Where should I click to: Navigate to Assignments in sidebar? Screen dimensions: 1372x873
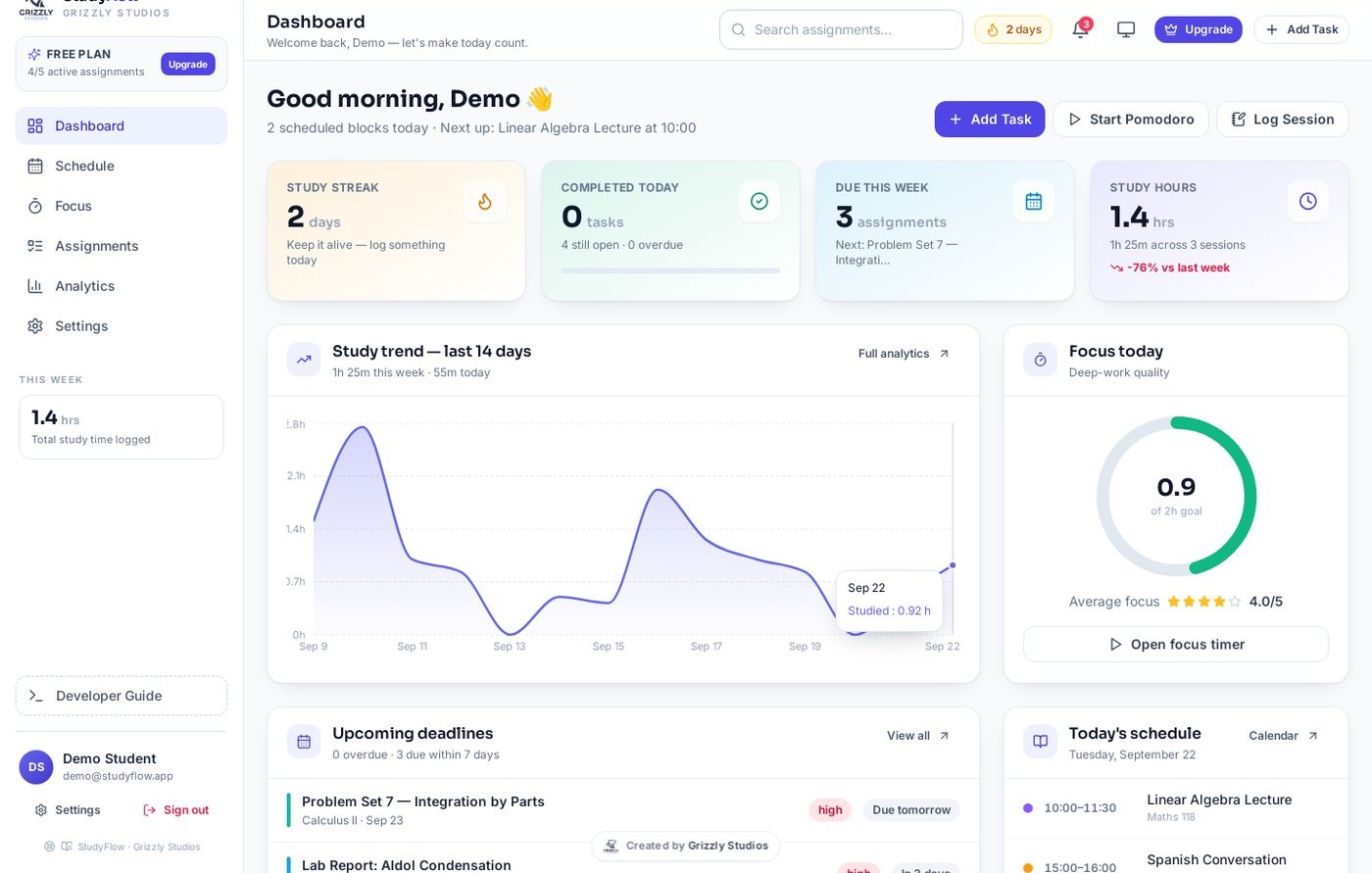pos(122,246)
